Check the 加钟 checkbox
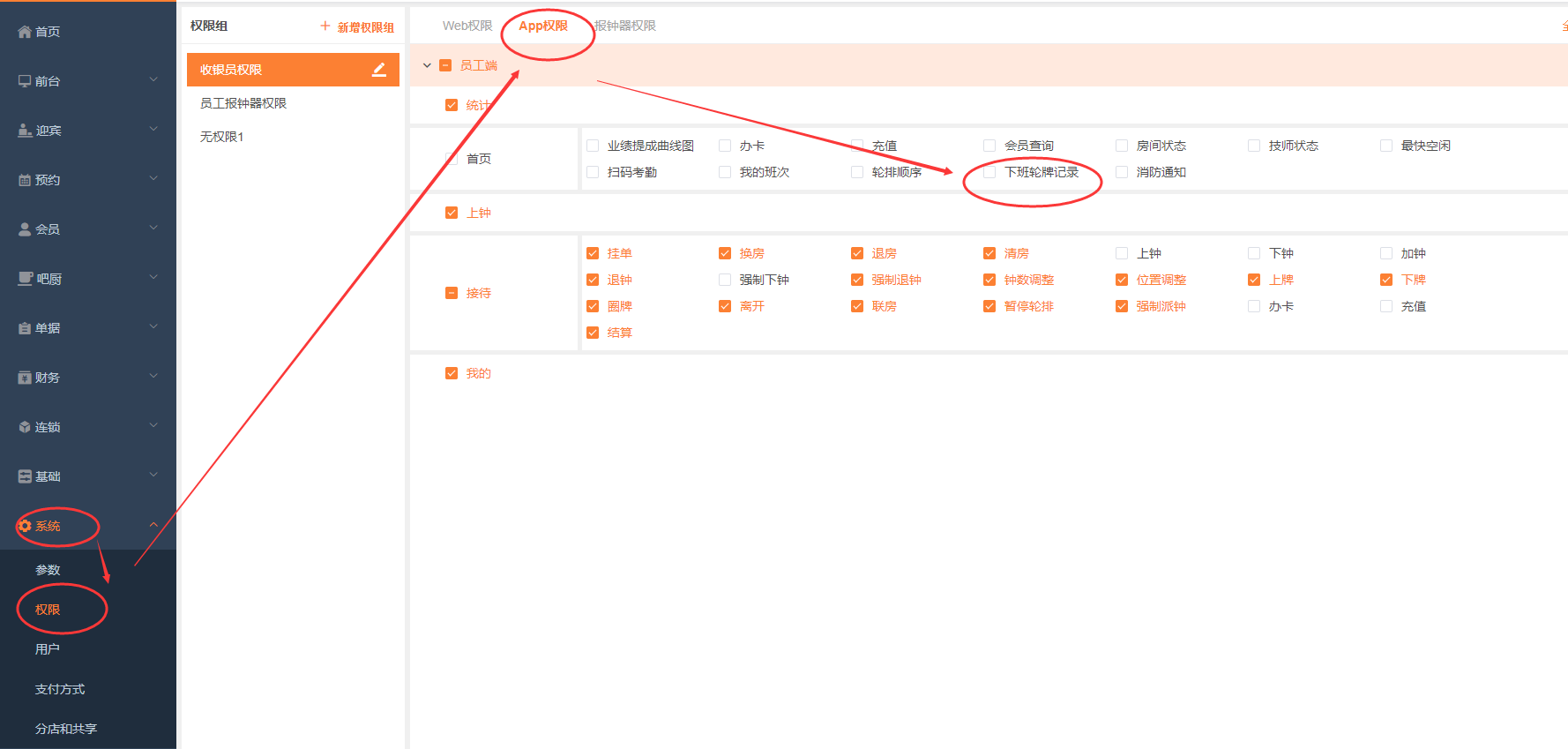Image resolution: width=1568 pixels, height=749 pixels. click(1386, 253)
